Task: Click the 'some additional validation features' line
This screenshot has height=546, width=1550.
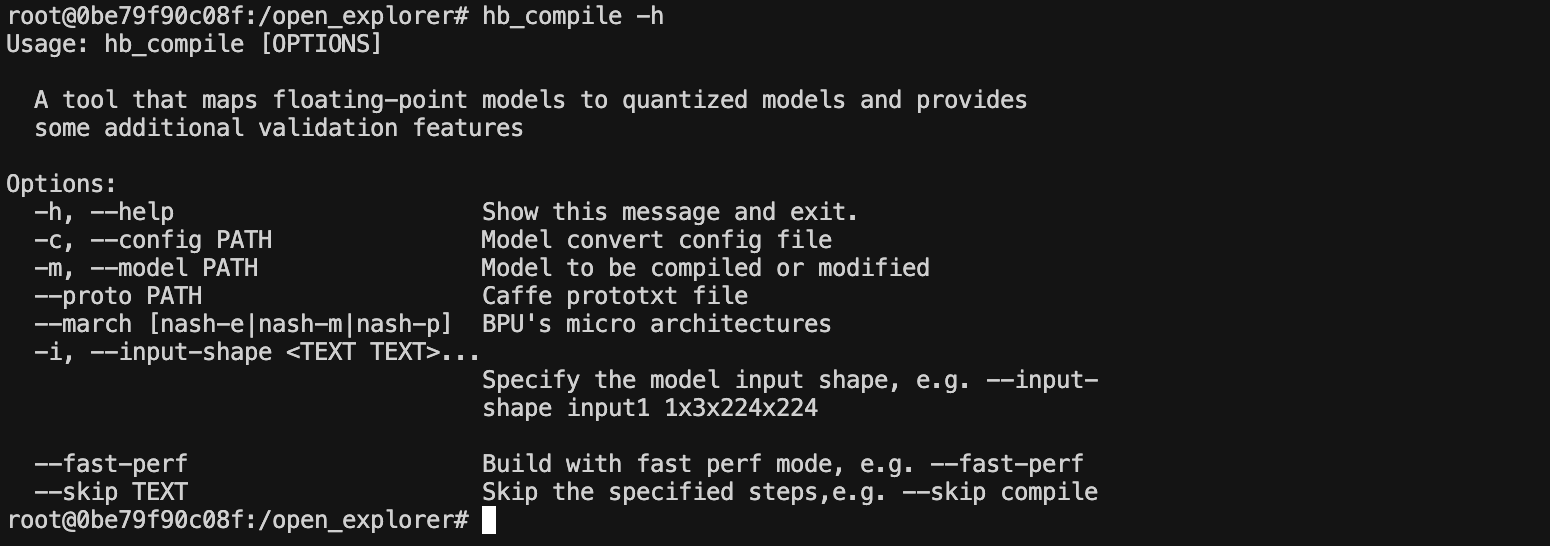Action: [x=278, y=128]
